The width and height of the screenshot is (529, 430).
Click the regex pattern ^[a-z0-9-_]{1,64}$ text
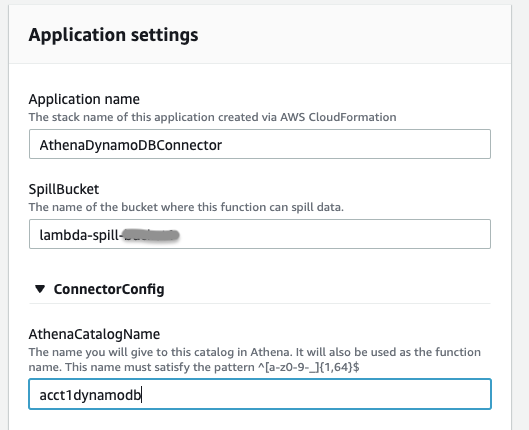click(x=309, y=367)
